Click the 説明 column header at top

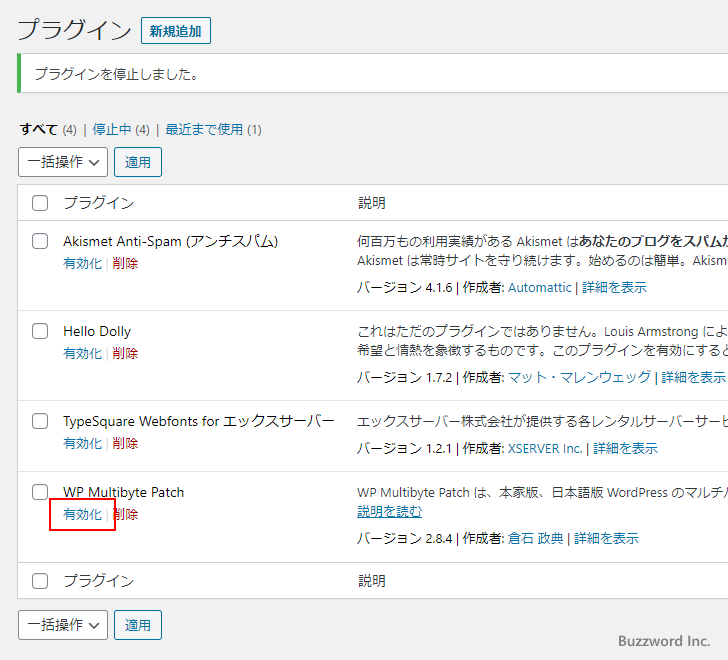(372, 203)
